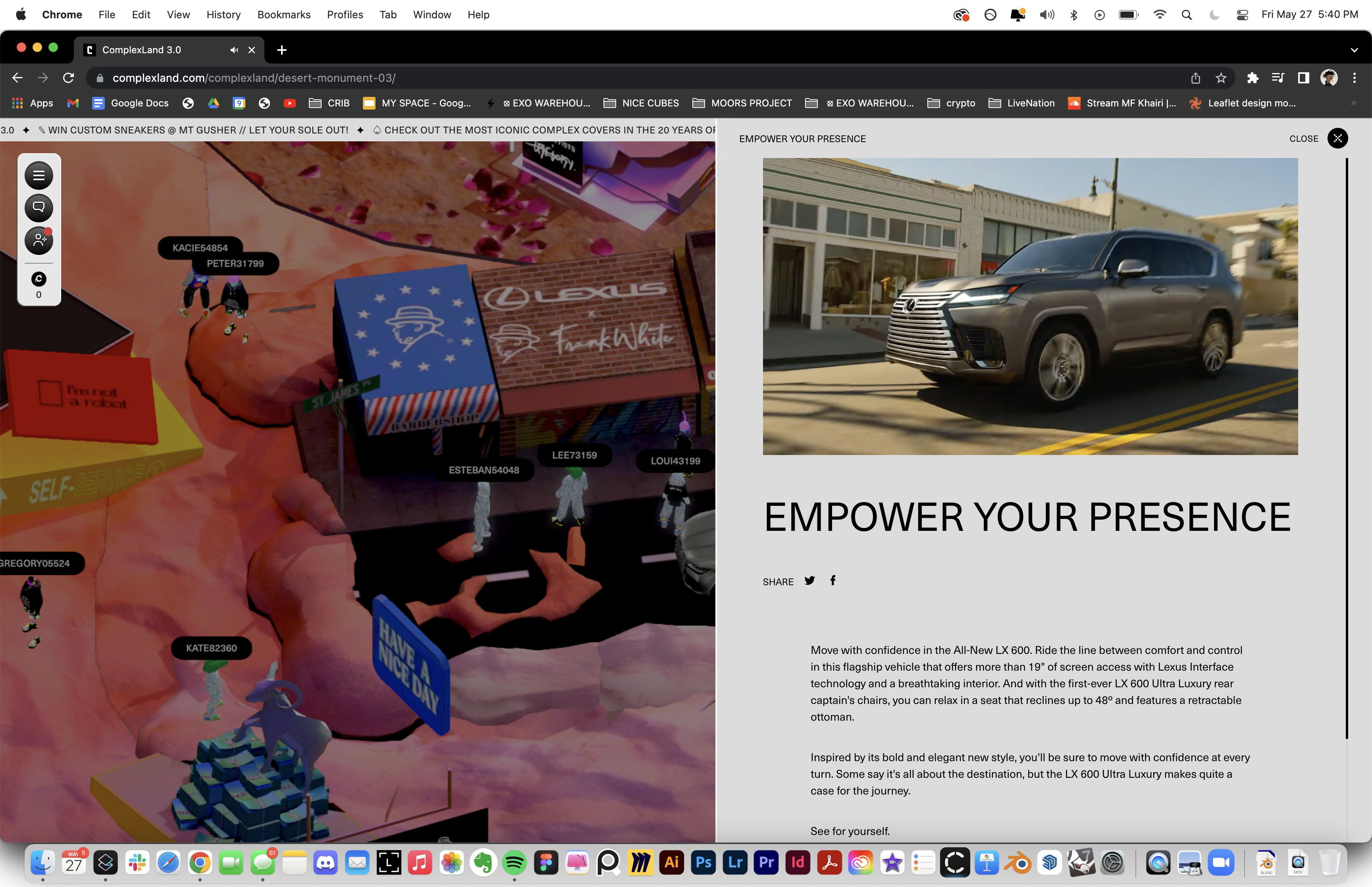Expand the hidden bookmarks overflow arrow
Viewport: 1372px width, 887px height.
(1353, 103)
